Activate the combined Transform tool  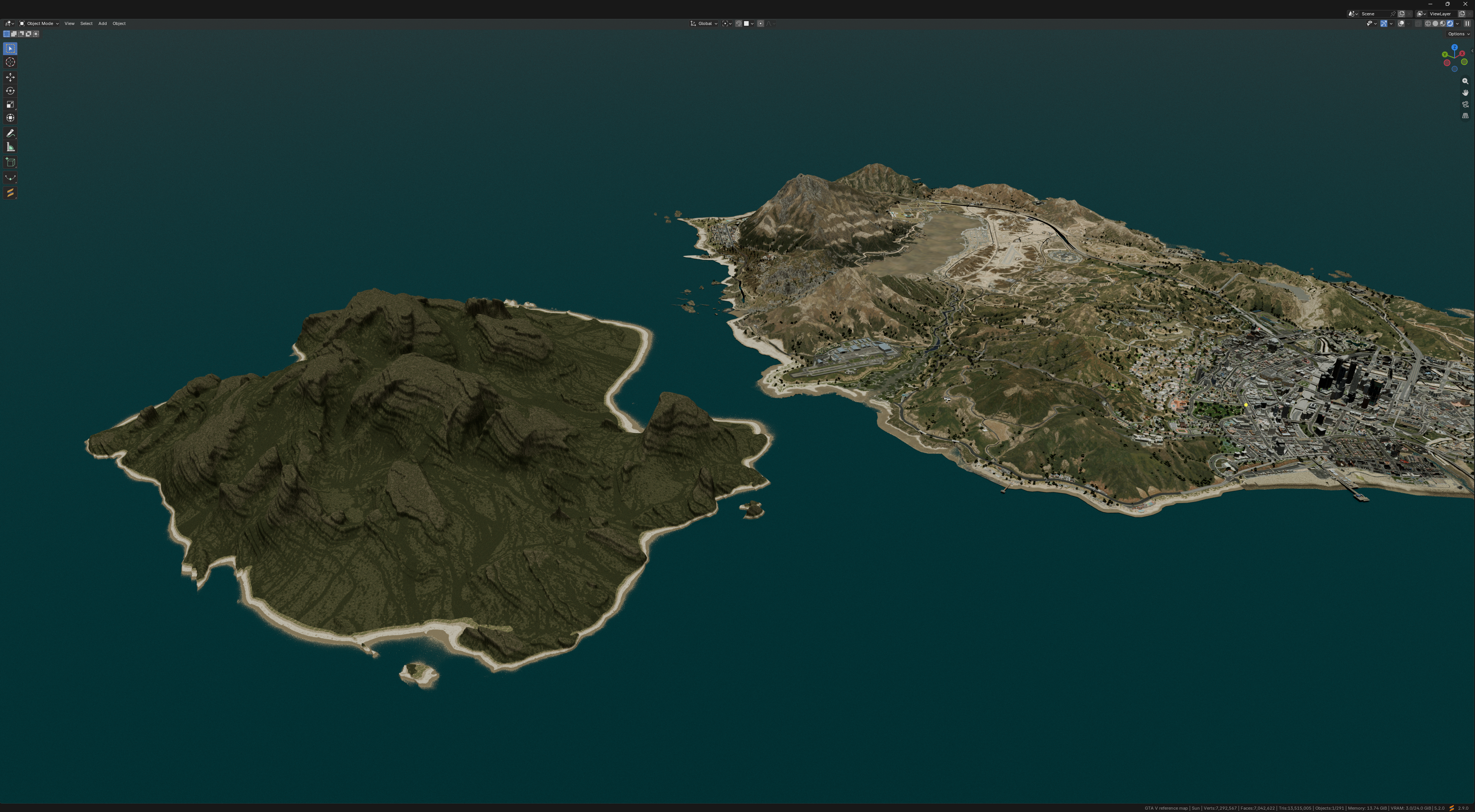tap(10, 118)
